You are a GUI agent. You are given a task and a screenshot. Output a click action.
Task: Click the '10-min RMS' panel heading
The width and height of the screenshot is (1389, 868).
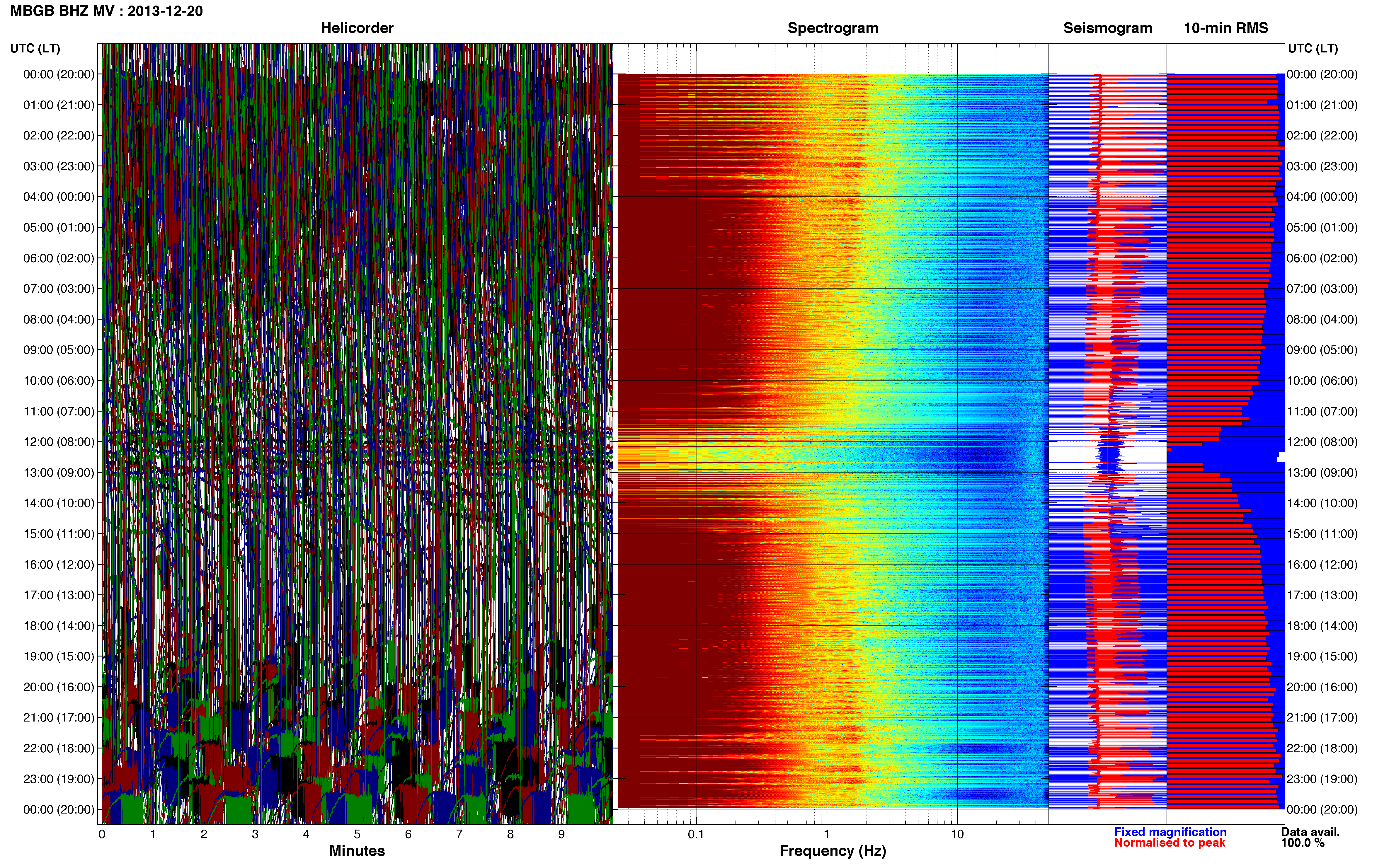[x=1225, y=28]
